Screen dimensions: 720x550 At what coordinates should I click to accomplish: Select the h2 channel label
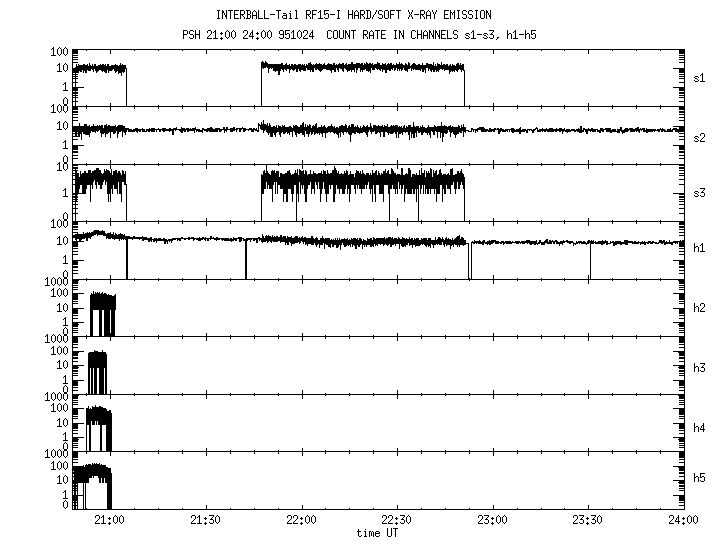(701, 309)
